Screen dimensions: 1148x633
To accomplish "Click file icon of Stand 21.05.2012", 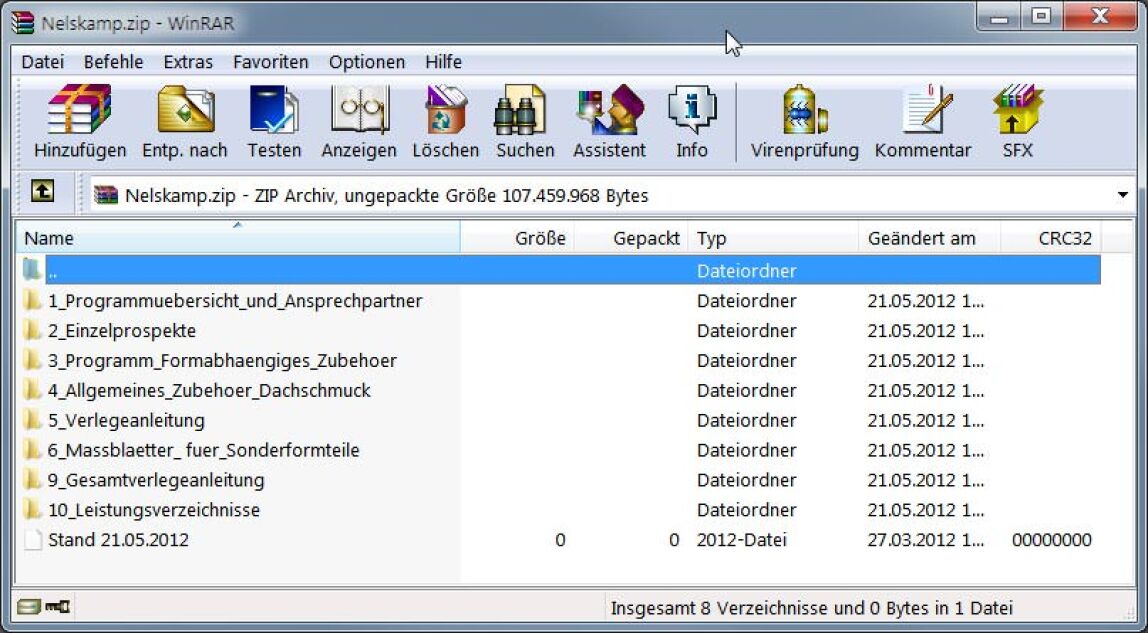I will click(x=32, y=540).
